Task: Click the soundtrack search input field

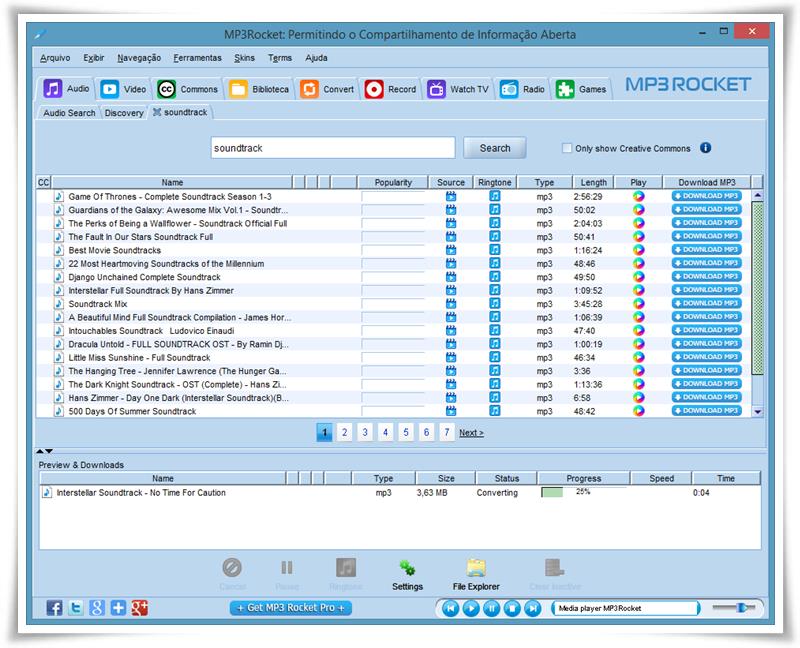Action: click(x=333, y=148)
